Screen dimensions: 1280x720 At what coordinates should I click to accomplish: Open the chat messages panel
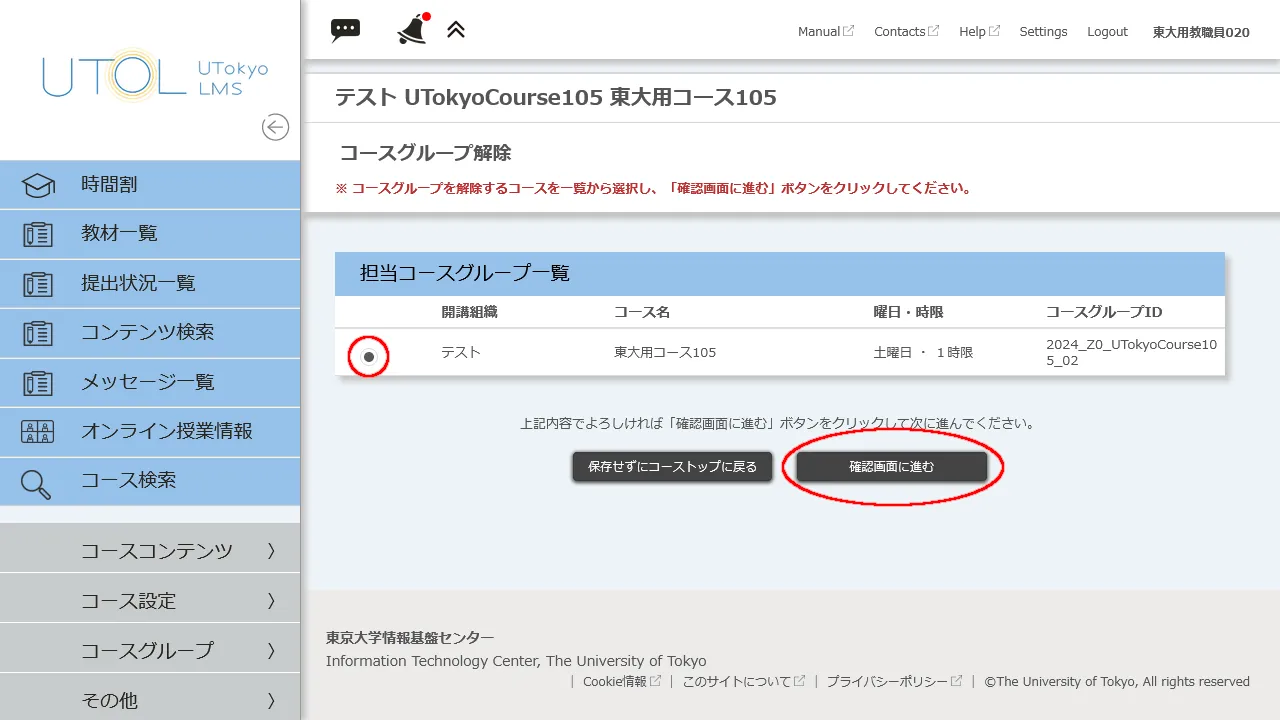click(x=345, y=29)
